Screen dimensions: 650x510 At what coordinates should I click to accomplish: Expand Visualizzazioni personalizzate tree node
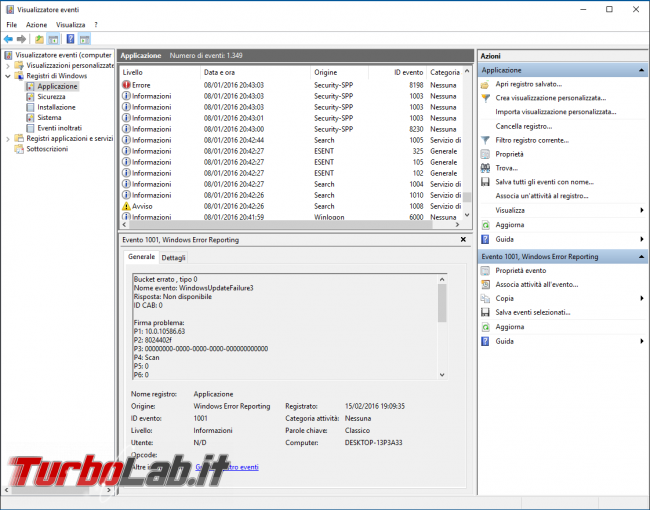pos(8,66)
